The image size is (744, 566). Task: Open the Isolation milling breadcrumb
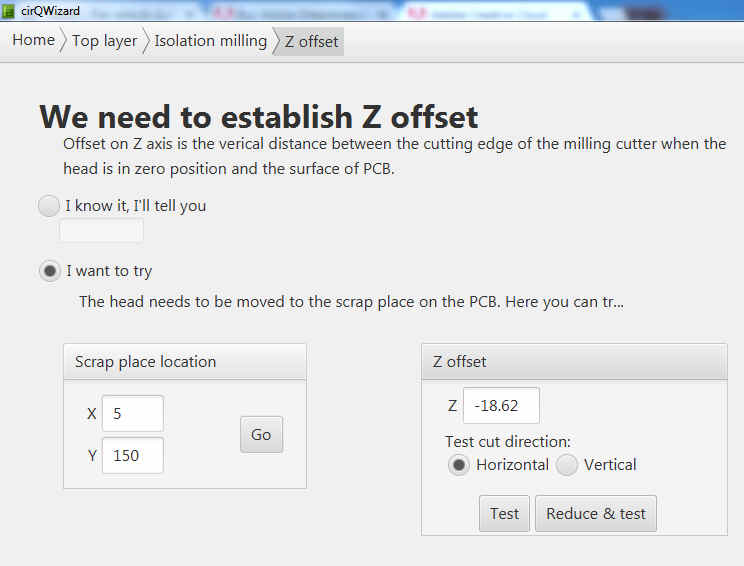[210, 41]
